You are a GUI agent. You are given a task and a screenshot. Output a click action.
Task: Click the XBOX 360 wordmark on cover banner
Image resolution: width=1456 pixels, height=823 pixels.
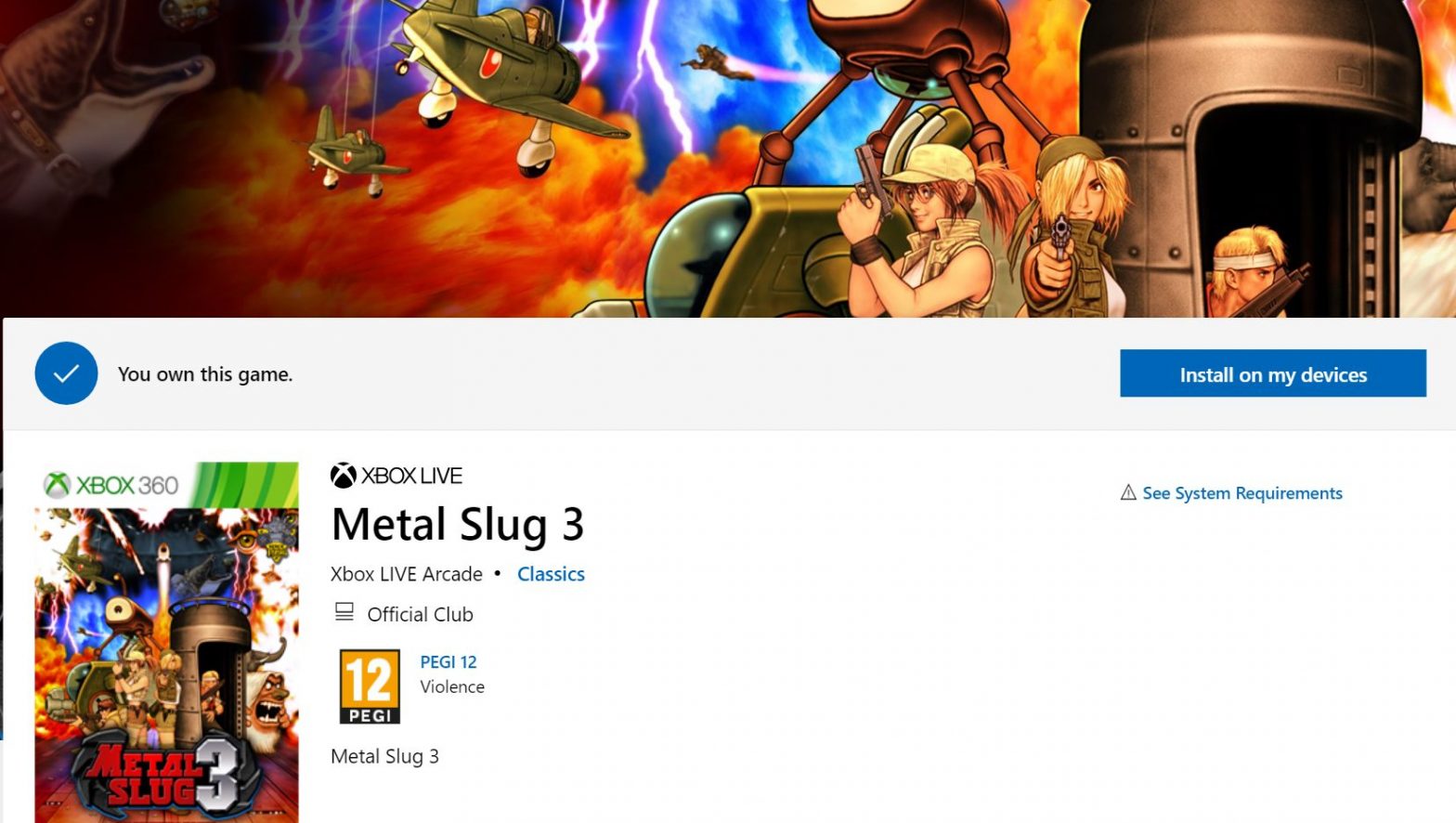127,485
